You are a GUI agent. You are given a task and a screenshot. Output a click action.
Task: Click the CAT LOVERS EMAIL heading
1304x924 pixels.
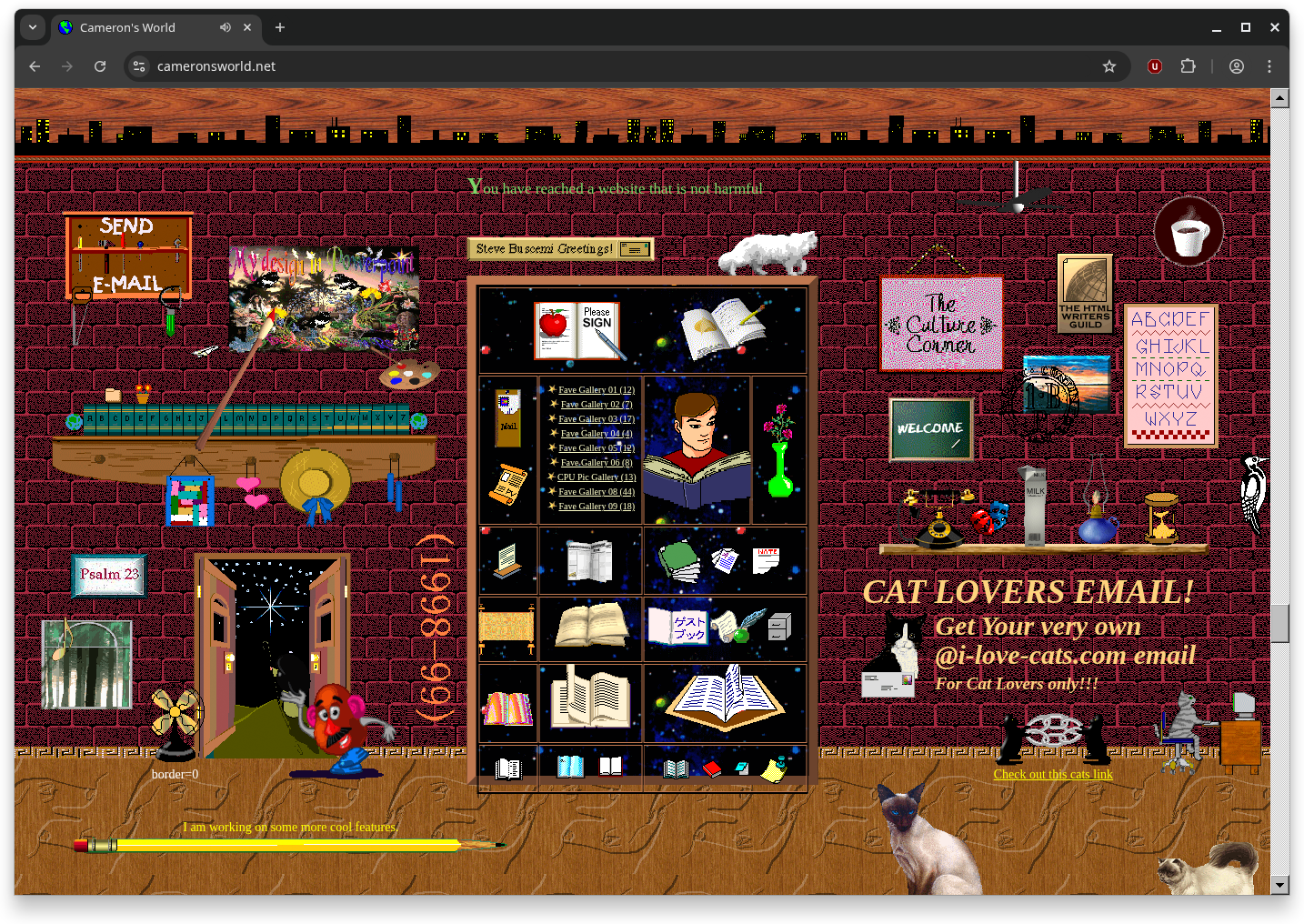[x=1028, y=593]
